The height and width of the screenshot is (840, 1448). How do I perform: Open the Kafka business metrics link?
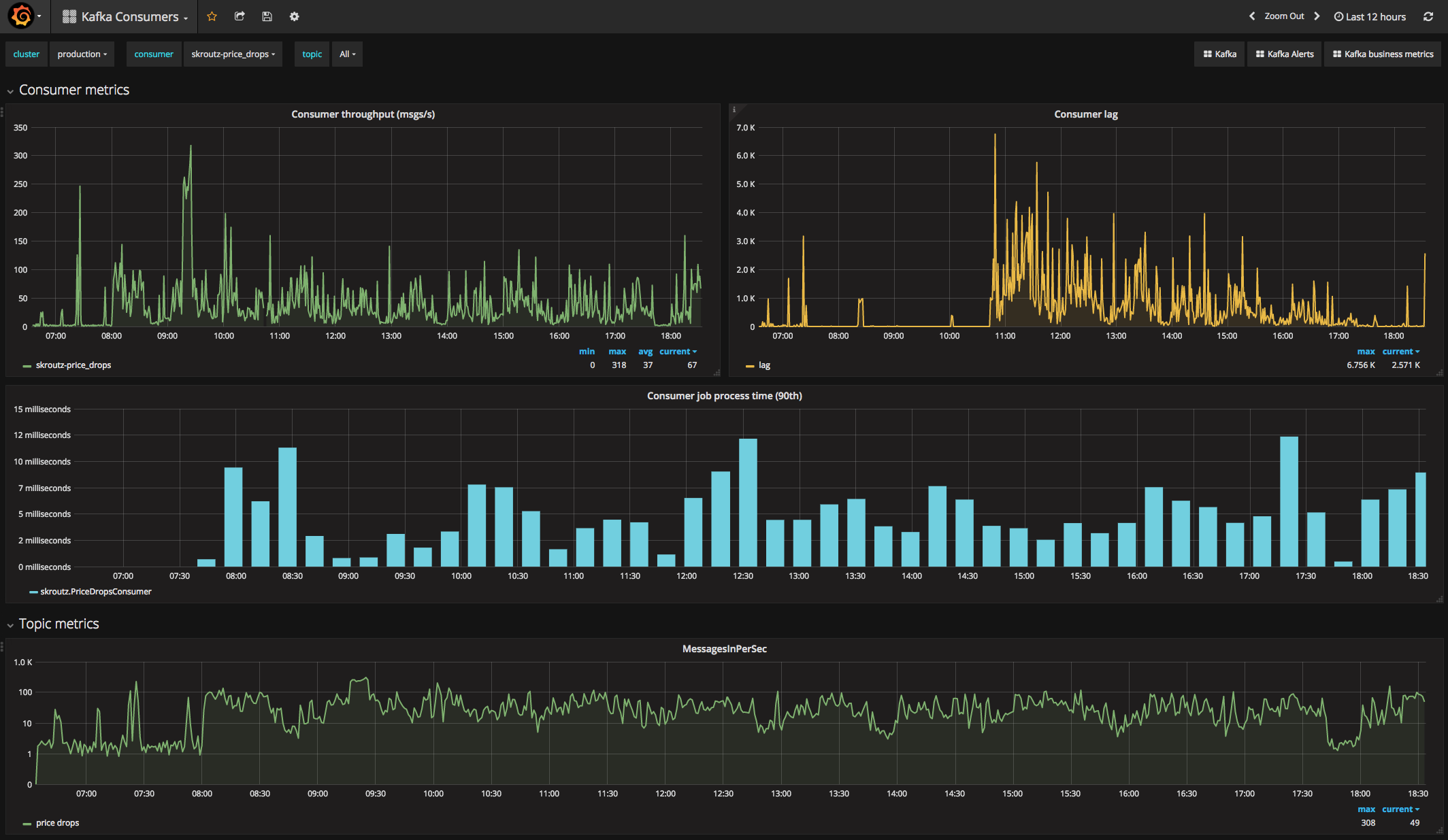[1383, 54]
